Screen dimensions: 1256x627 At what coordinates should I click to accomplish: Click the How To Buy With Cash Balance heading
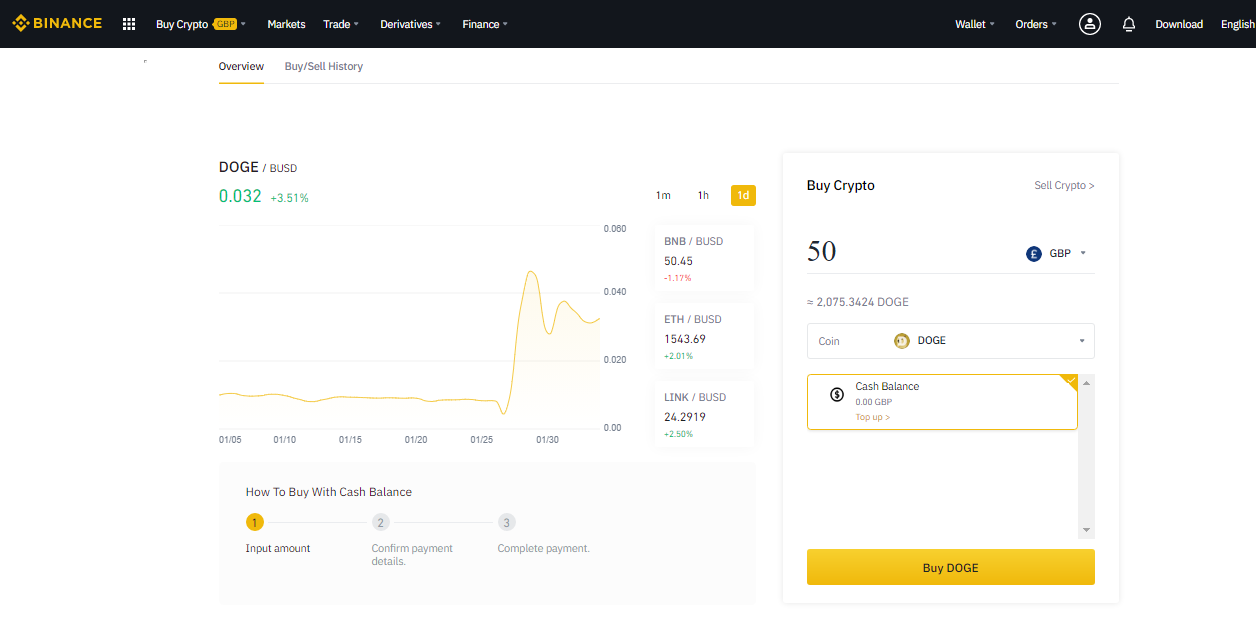tap(329, 492)
